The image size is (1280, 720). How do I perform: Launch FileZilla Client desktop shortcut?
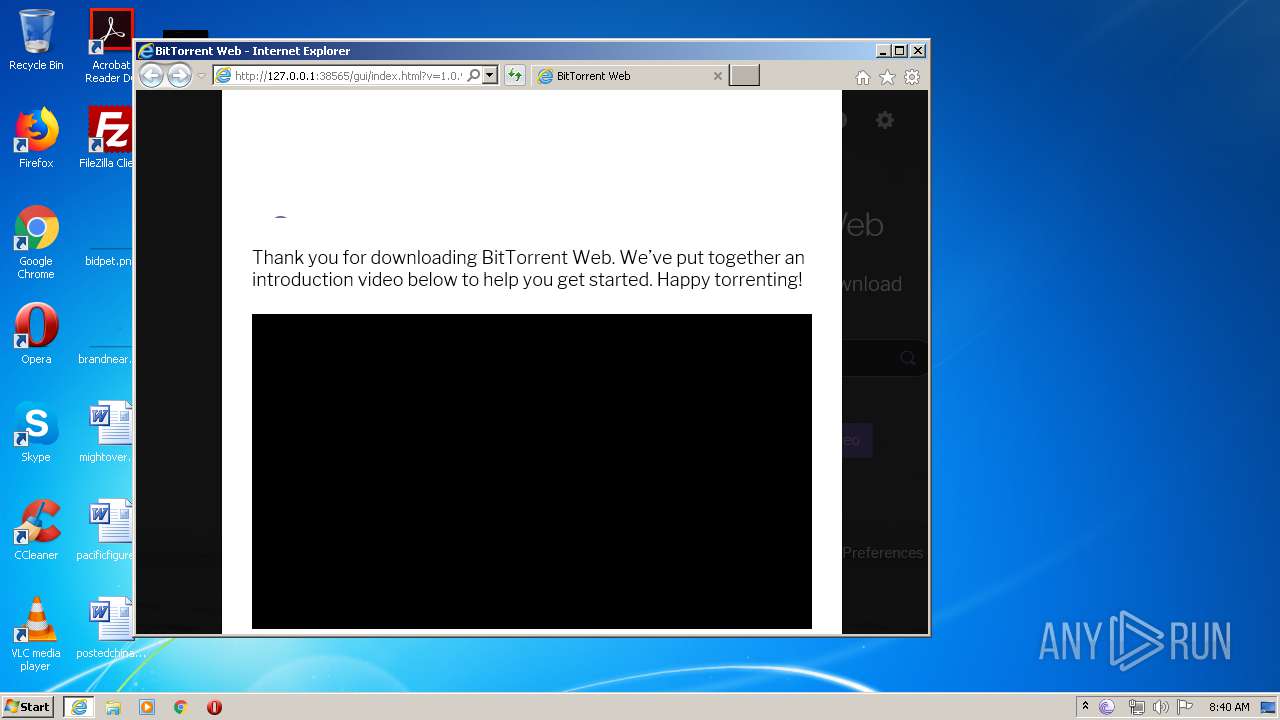point(110,138)
